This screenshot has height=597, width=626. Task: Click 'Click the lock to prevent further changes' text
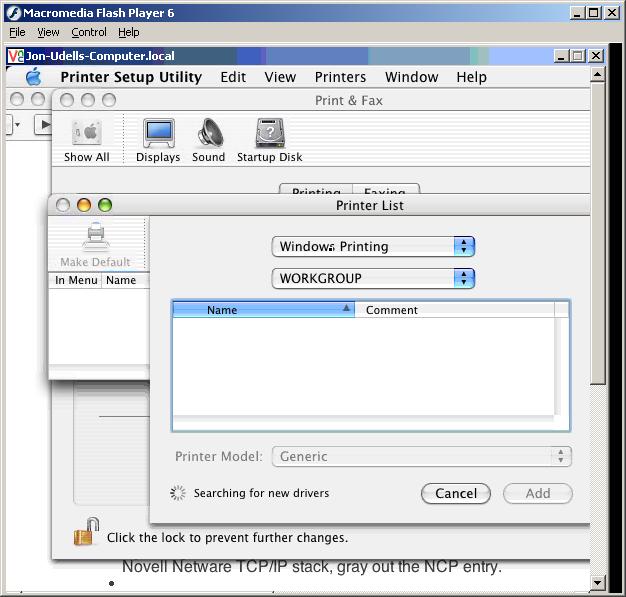(x=228, y=538)
